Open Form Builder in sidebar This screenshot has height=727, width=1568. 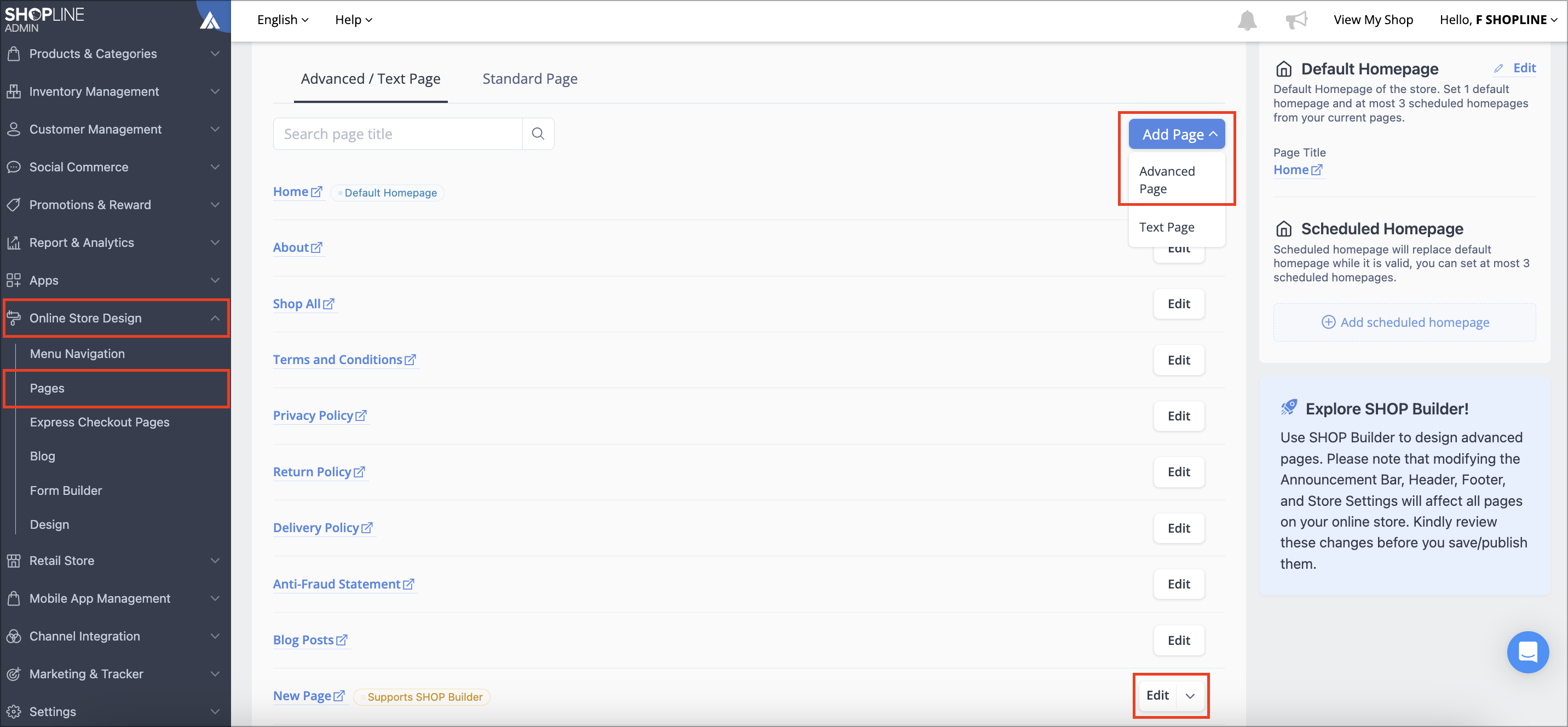click(66, 491)
